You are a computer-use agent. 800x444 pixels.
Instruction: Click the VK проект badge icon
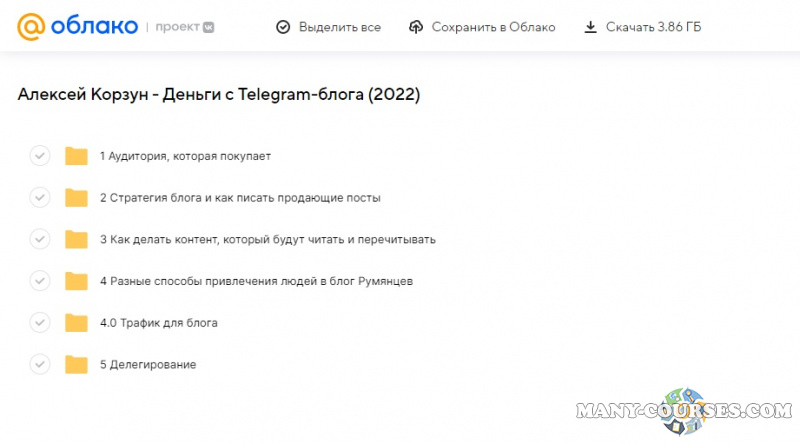click(207, 27)
